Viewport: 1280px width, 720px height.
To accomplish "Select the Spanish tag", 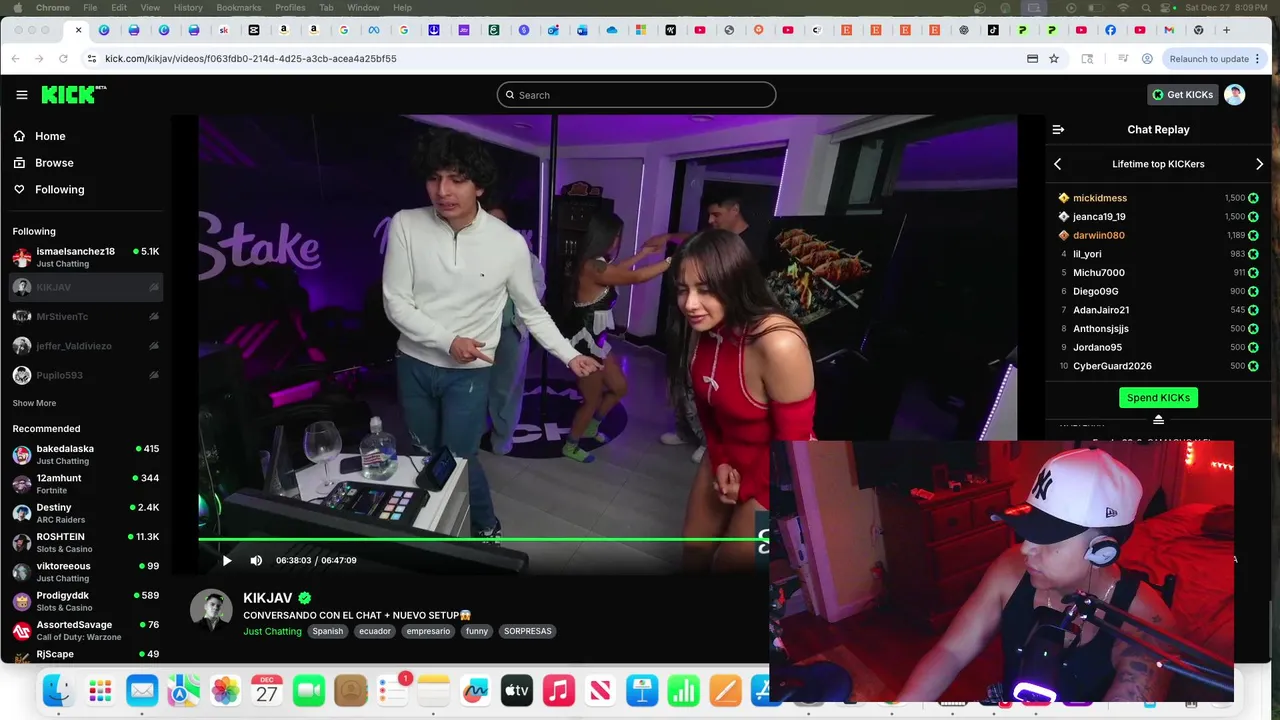I will (327, 631).
